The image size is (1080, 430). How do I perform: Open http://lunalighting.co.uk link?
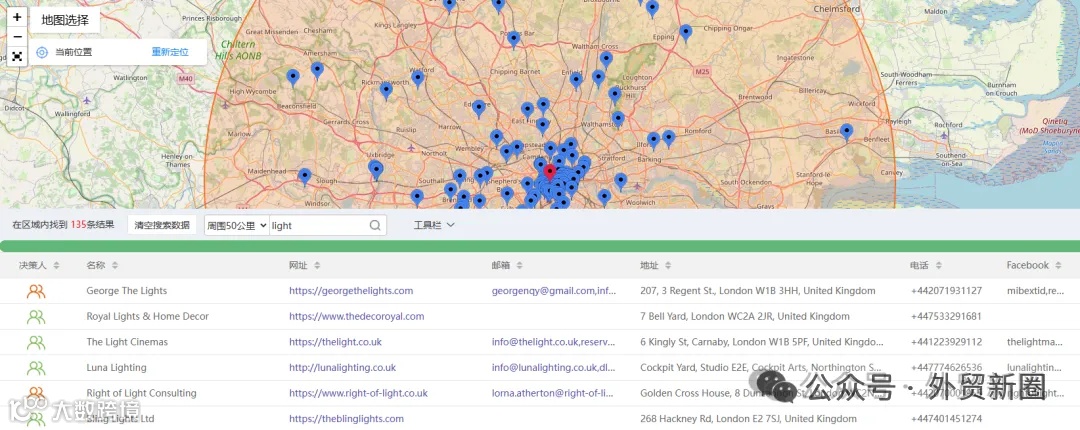tap(342, 367)
